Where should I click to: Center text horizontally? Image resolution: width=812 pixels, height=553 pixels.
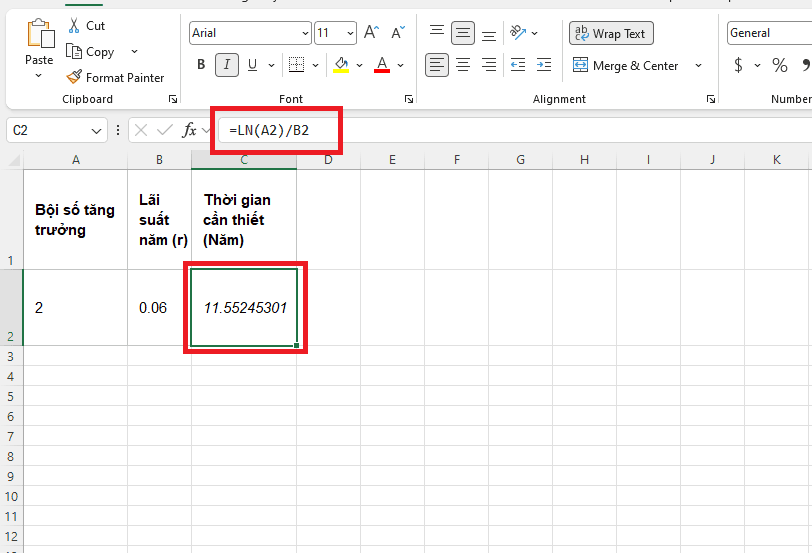(463, 65)
